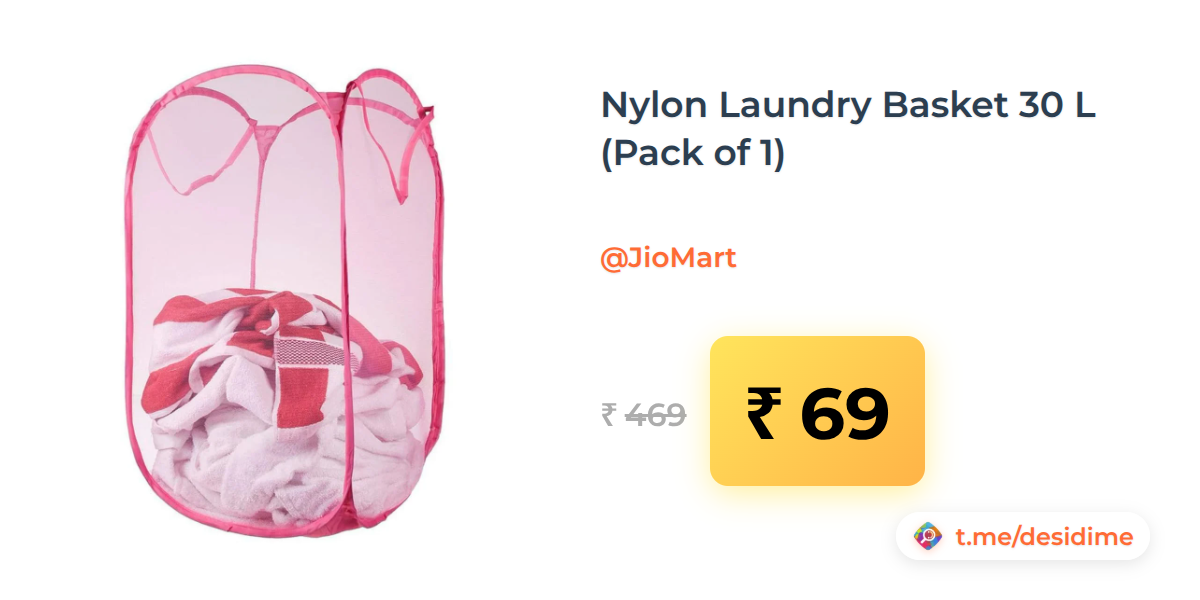Click the word Nylon in the title
This screenshot has width=1200, height=600.
(642, 106)
